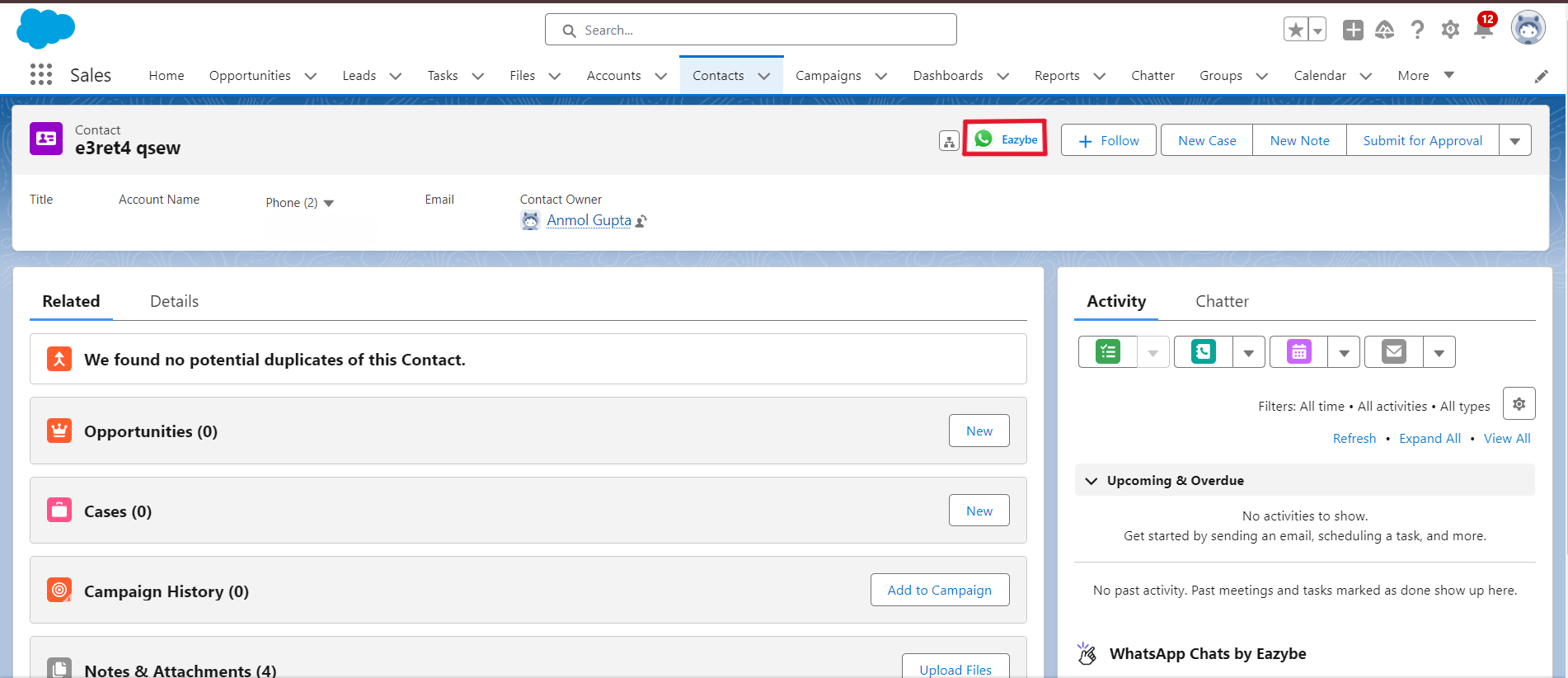Click the Log a Call phone icon

click(x=1203, y=351)
